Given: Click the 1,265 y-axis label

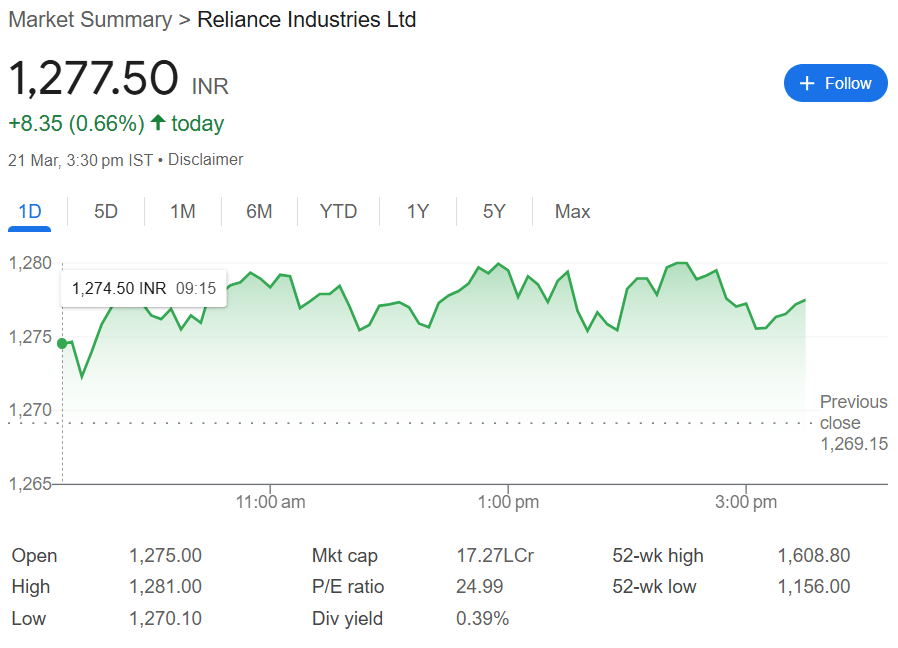Looking at the screenshot, I should point(30,484).
